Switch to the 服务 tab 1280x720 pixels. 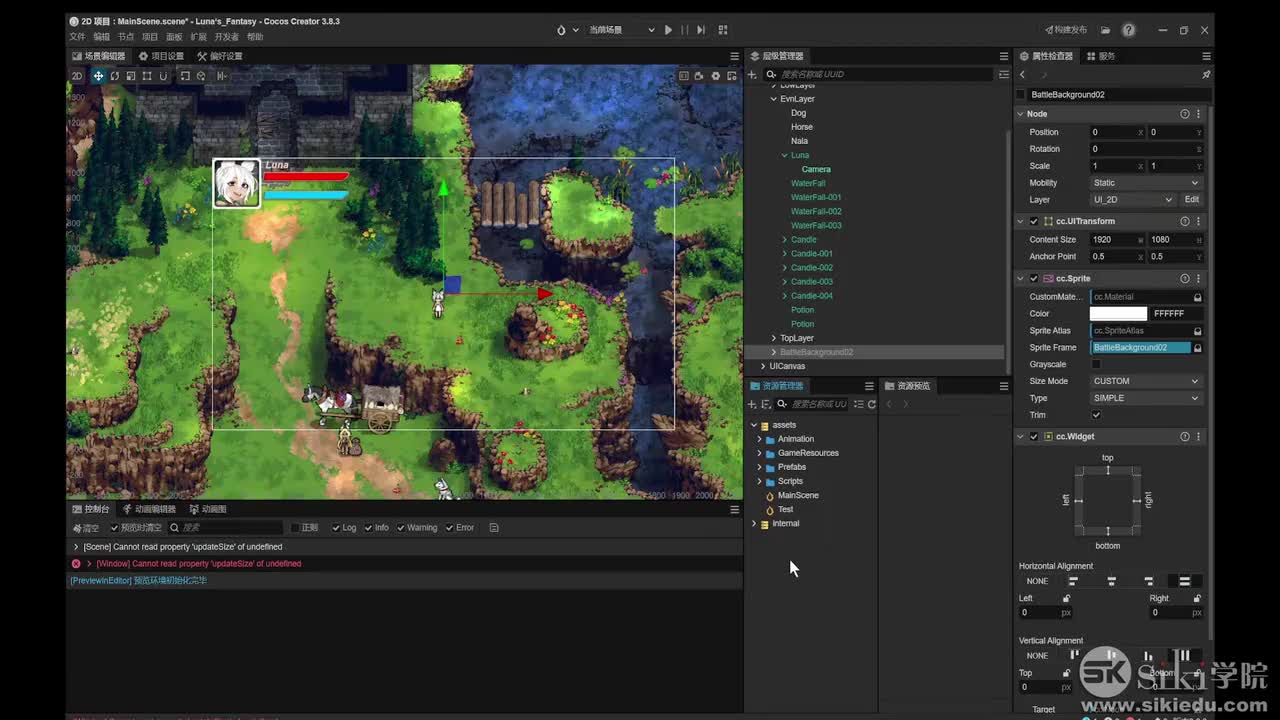1101,56
